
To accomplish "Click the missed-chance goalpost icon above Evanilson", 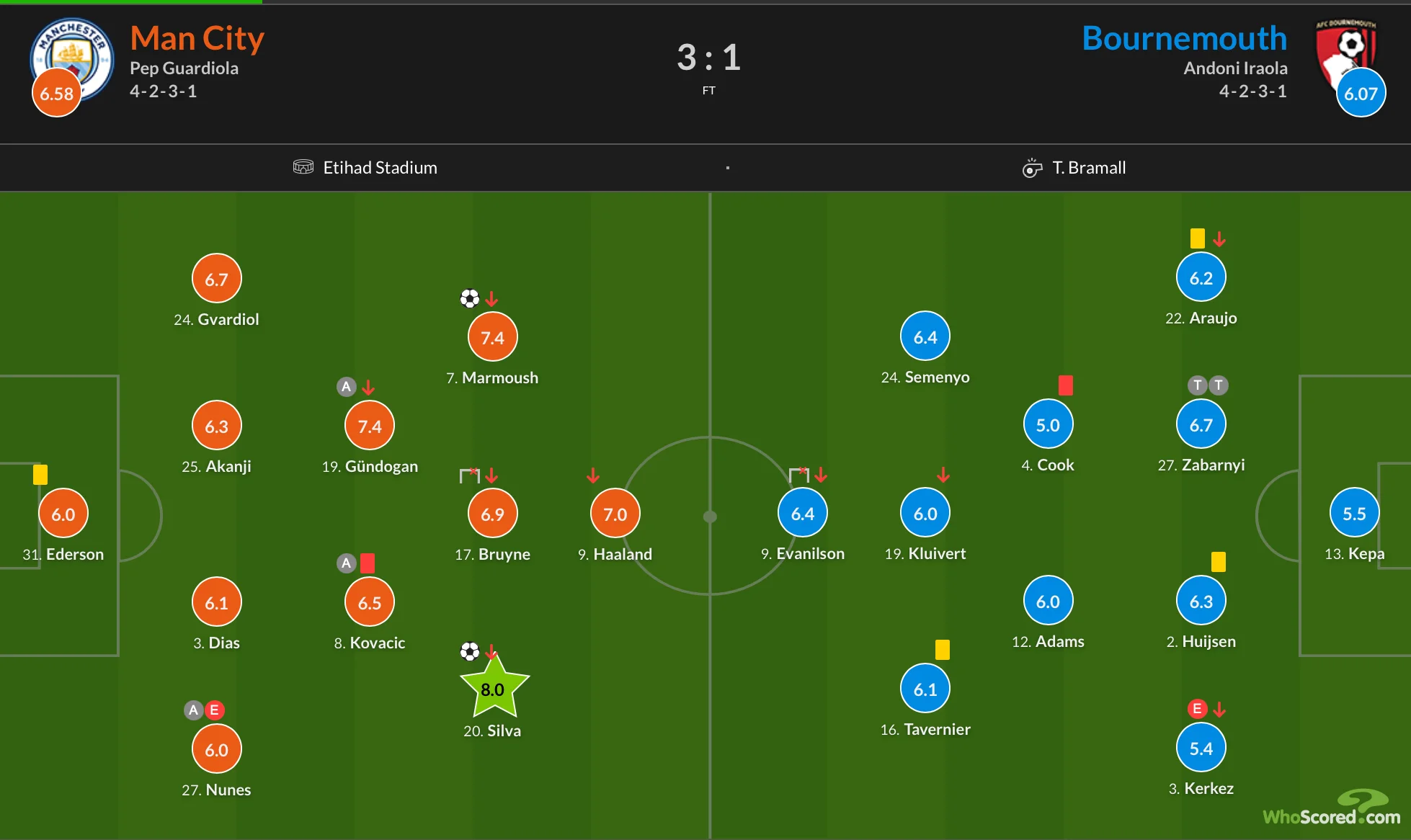I will click(798, 475).
